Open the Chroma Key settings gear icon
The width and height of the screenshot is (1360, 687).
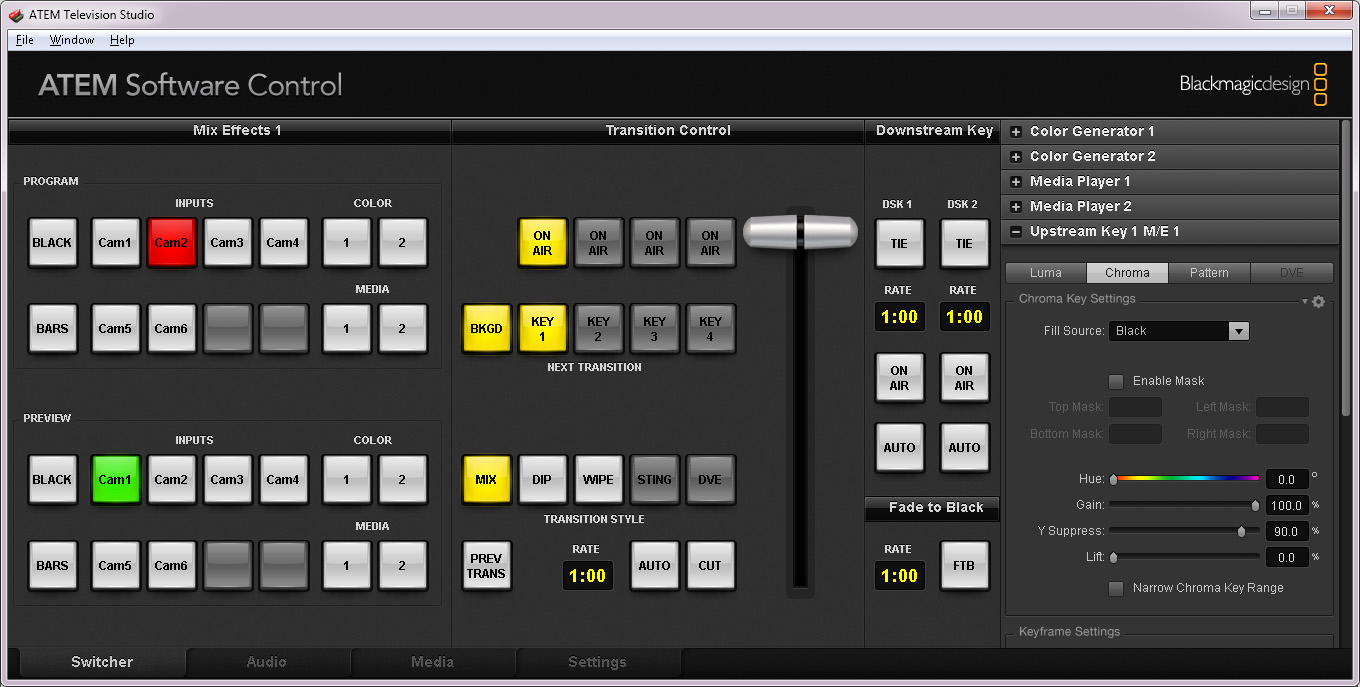(1318, 301)
